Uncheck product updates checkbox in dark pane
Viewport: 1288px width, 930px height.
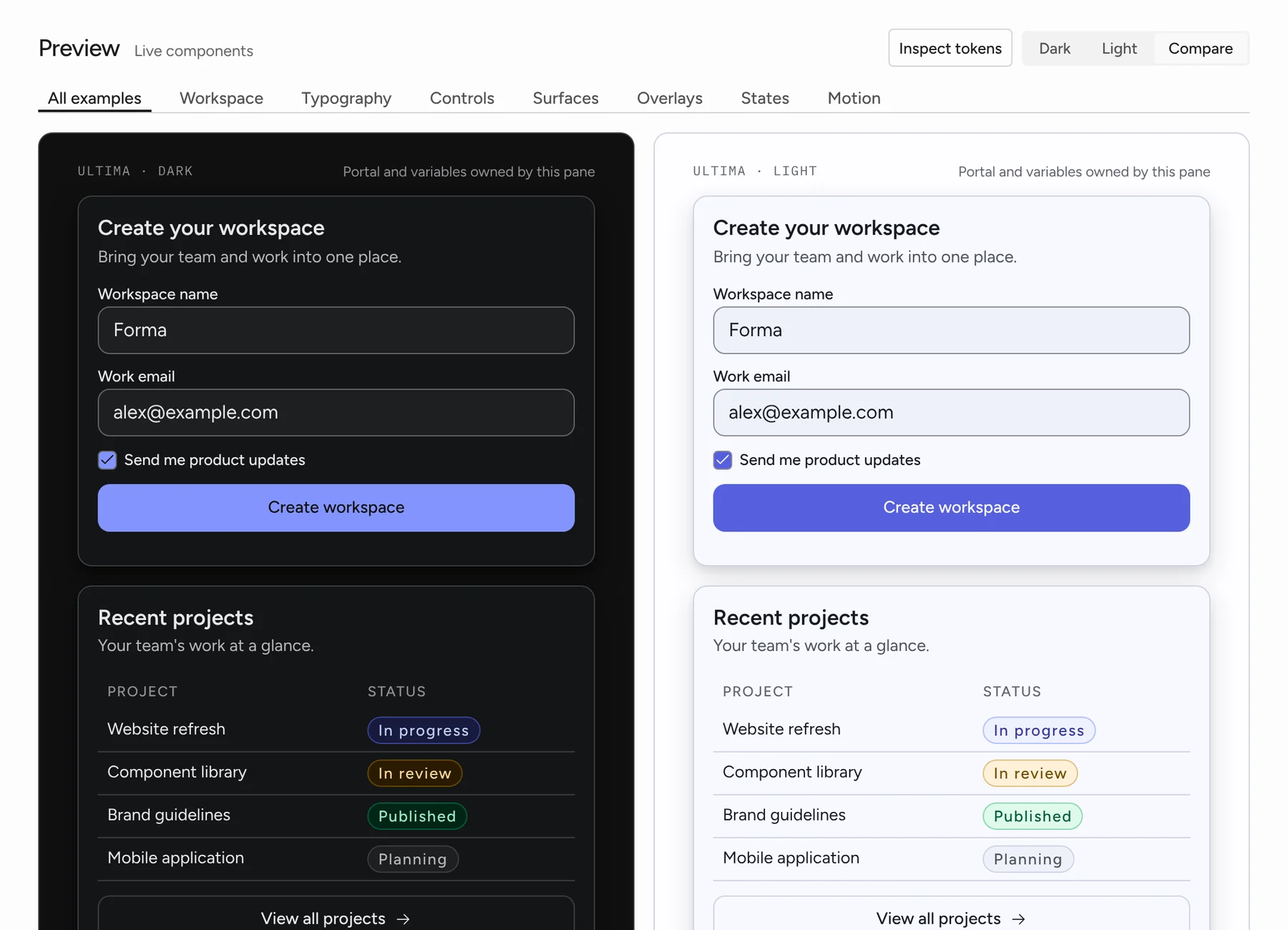click(107, 460)
